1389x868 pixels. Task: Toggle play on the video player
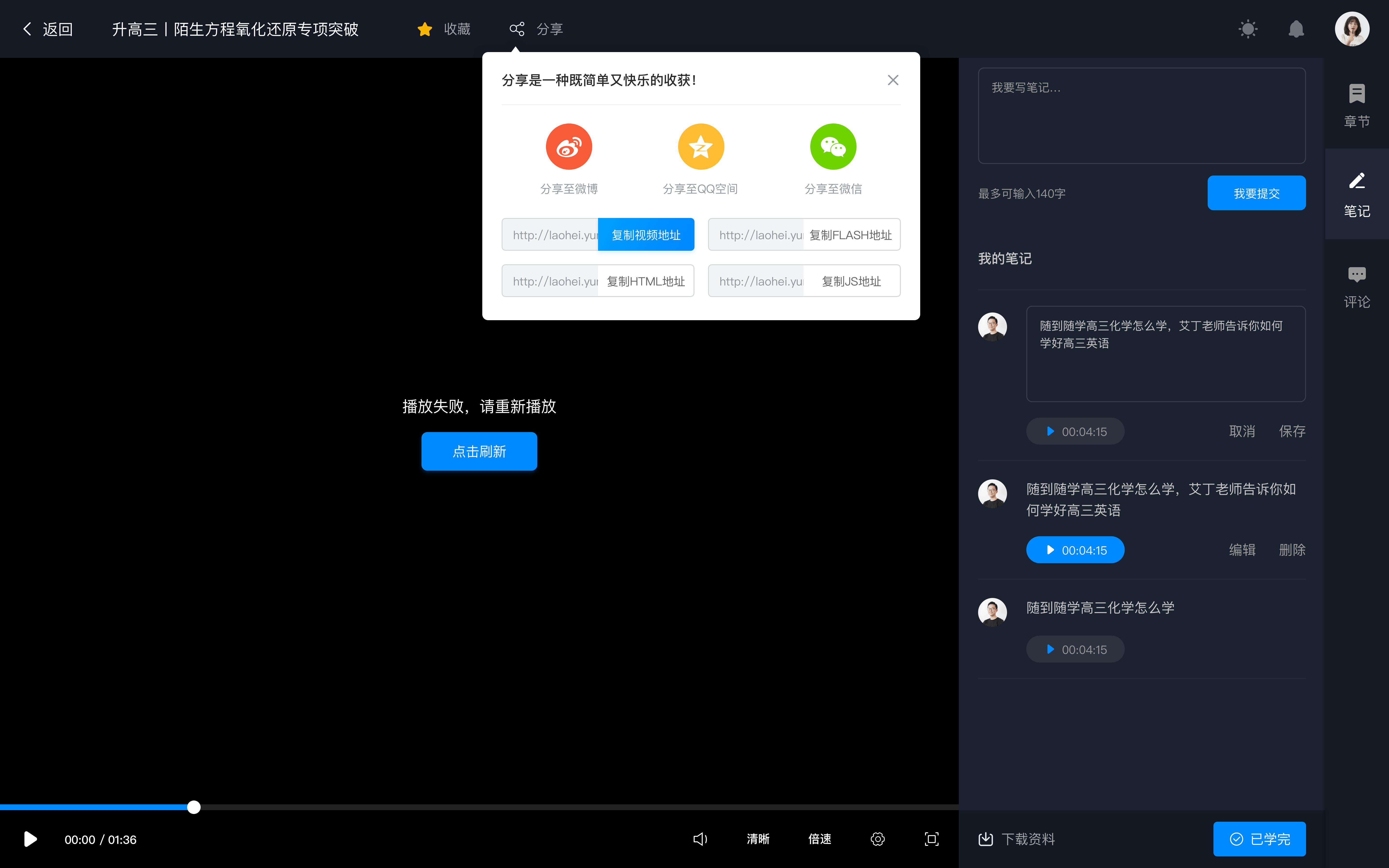(x=30, y=839)
